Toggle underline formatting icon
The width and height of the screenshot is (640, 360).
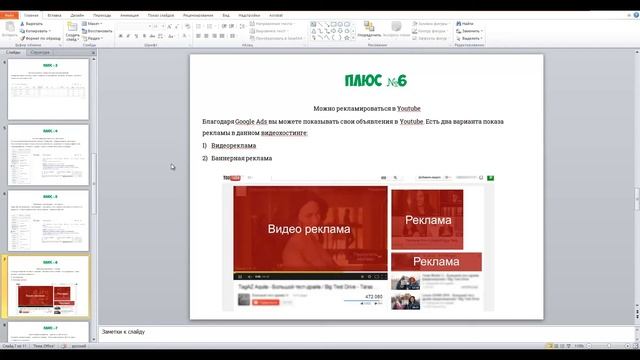tap(136, 36)
